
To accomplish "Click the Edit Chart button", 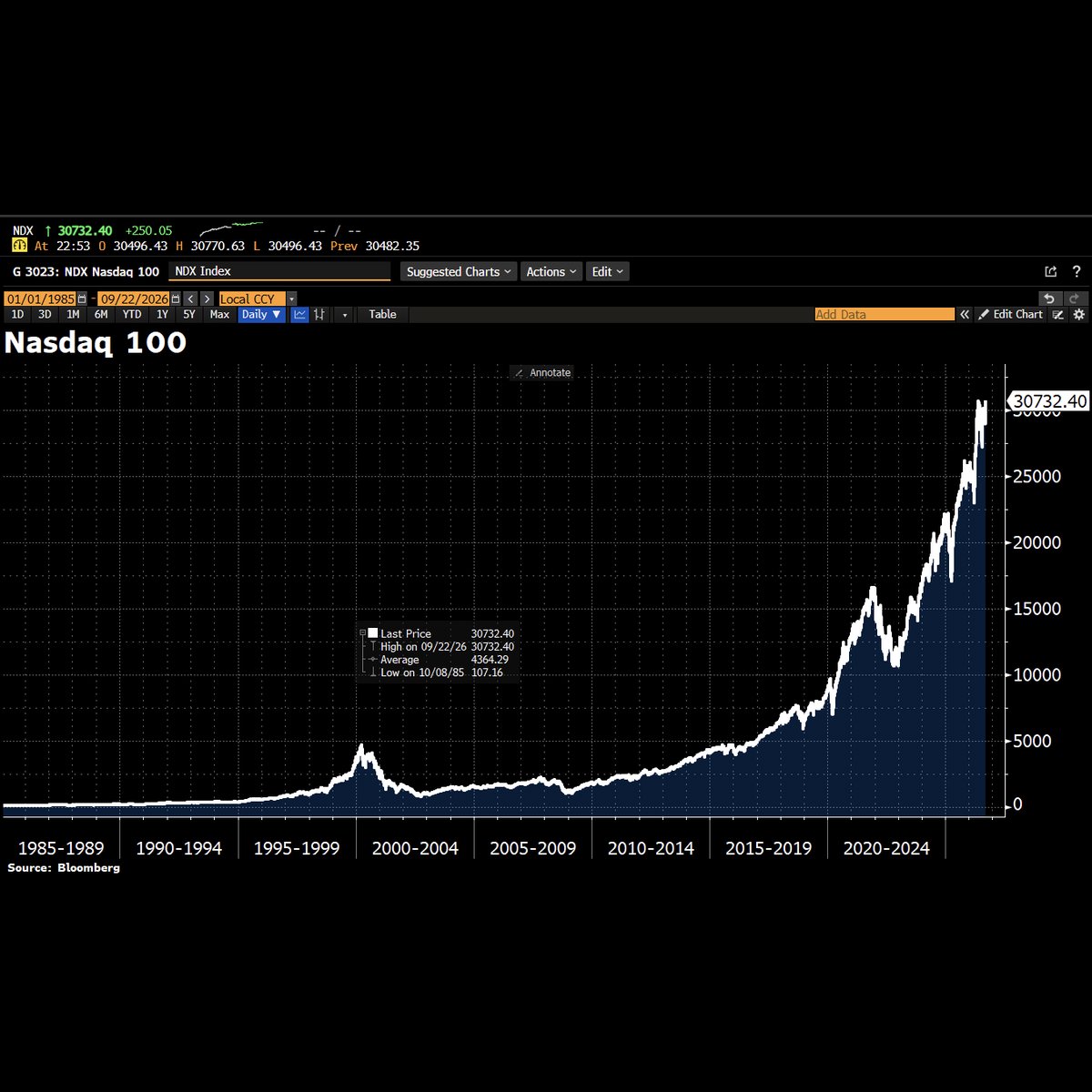I will point(1010,314).
